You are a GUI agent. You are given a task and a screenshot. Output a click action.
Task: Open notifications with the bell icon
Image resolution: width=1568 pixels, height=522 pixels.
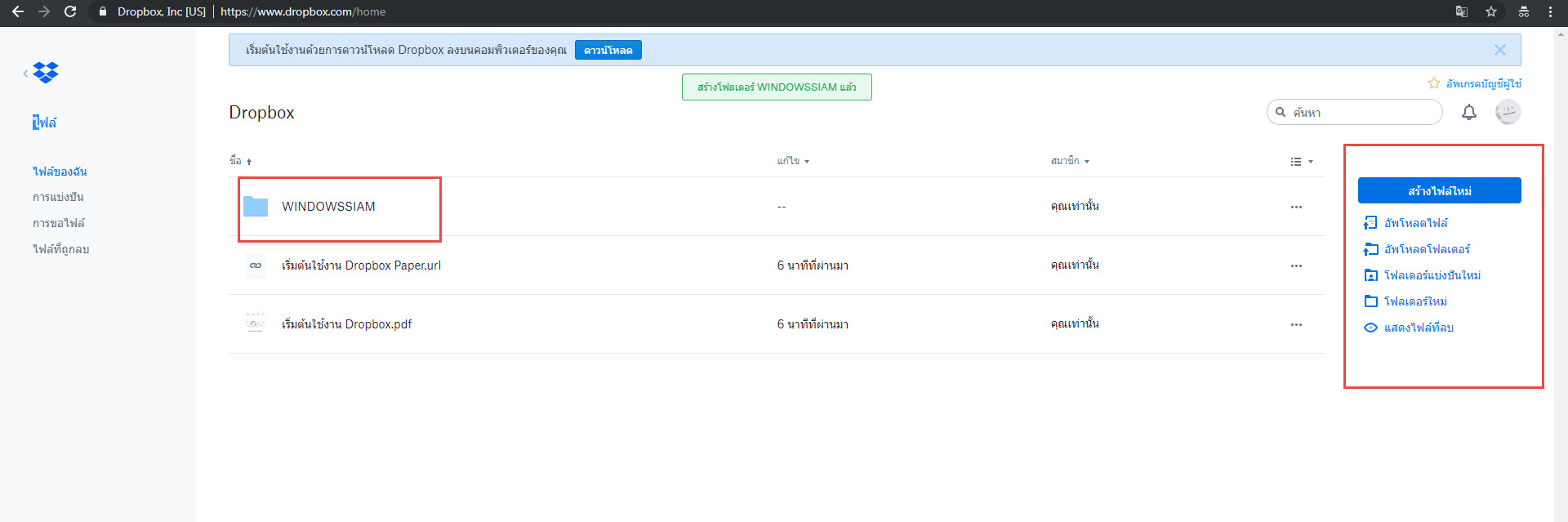1469,112
